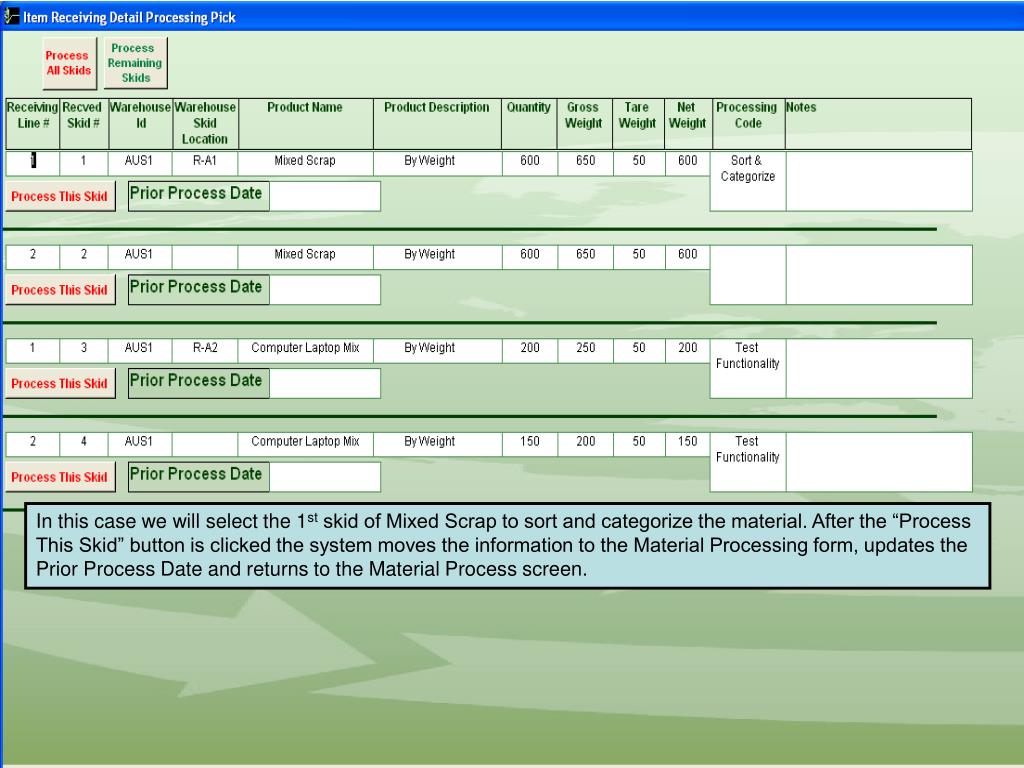
Task: Click Warehouse Id AUS1 cell of skid 4
Action: pyautogui.click(x=140, y=444)
